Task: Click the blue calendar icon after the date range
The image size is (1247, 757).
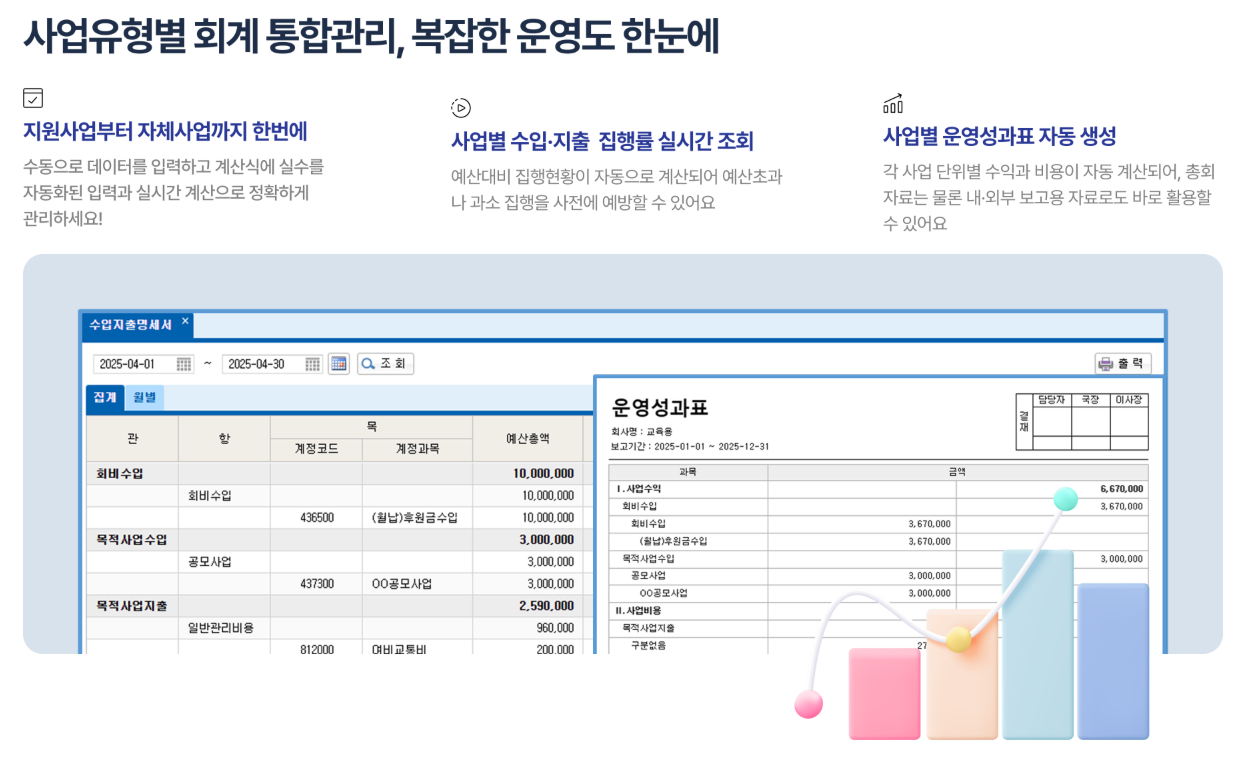Action: click(x=338, y=364)
